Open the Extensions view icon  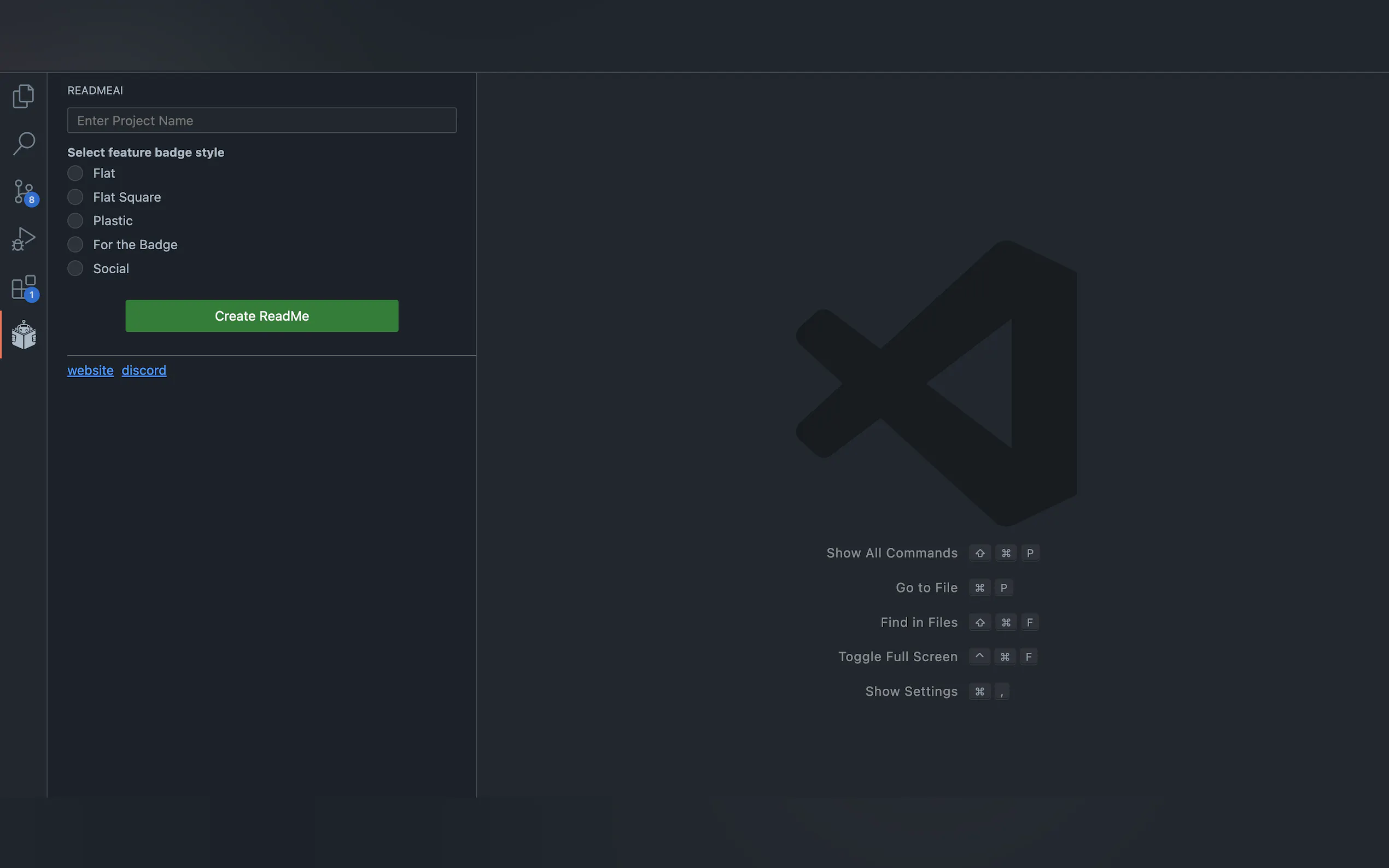tap(24, 287)
